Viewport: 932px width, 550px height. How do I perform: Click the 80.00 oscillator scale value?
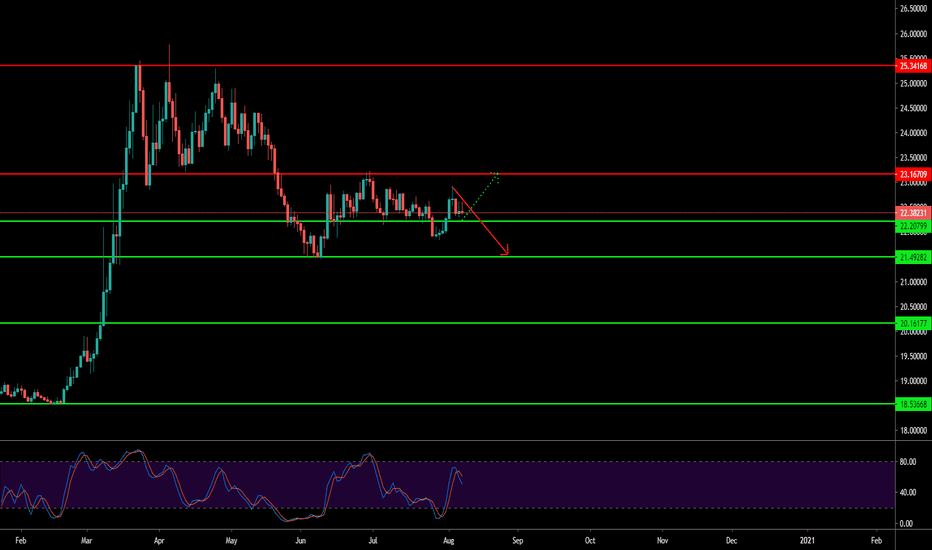[x=908, y=461]
